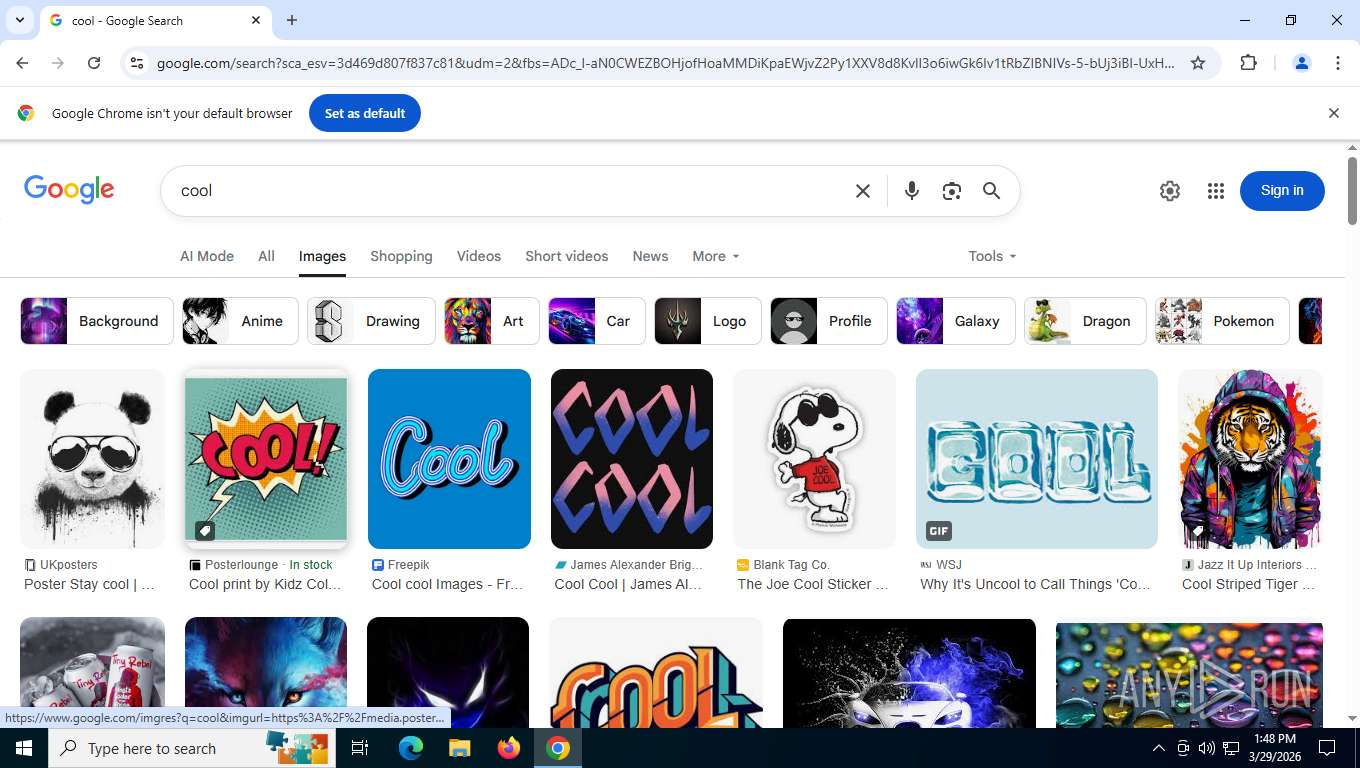Open a new tab
This screenshot has width=1360, height=768.
pos(292,20)
